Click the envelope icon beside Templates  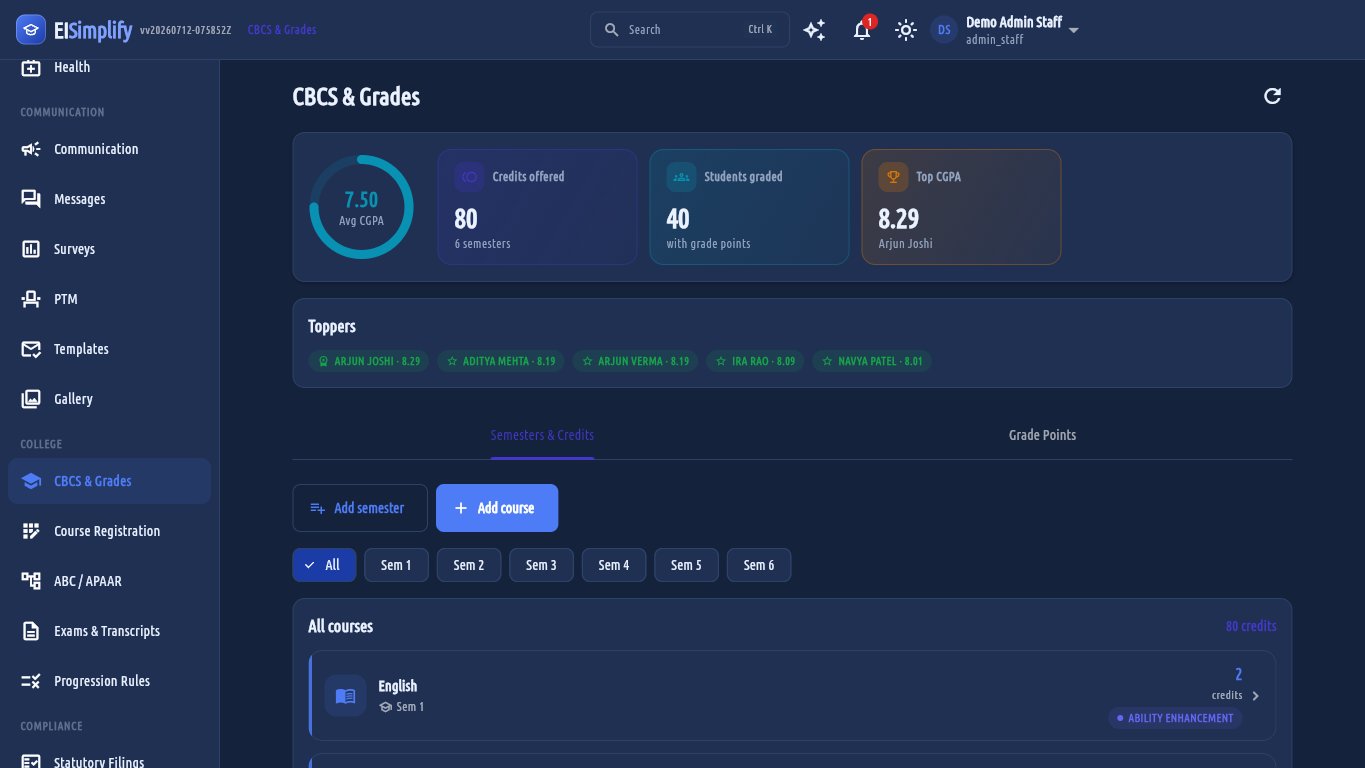coord(31,349)
